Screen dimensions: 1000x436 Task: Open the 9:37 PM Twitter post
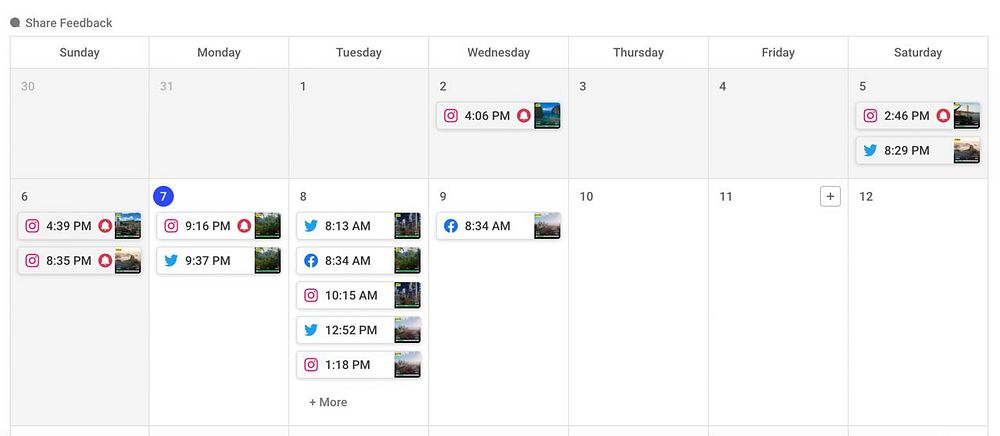(x=219, y=261)
